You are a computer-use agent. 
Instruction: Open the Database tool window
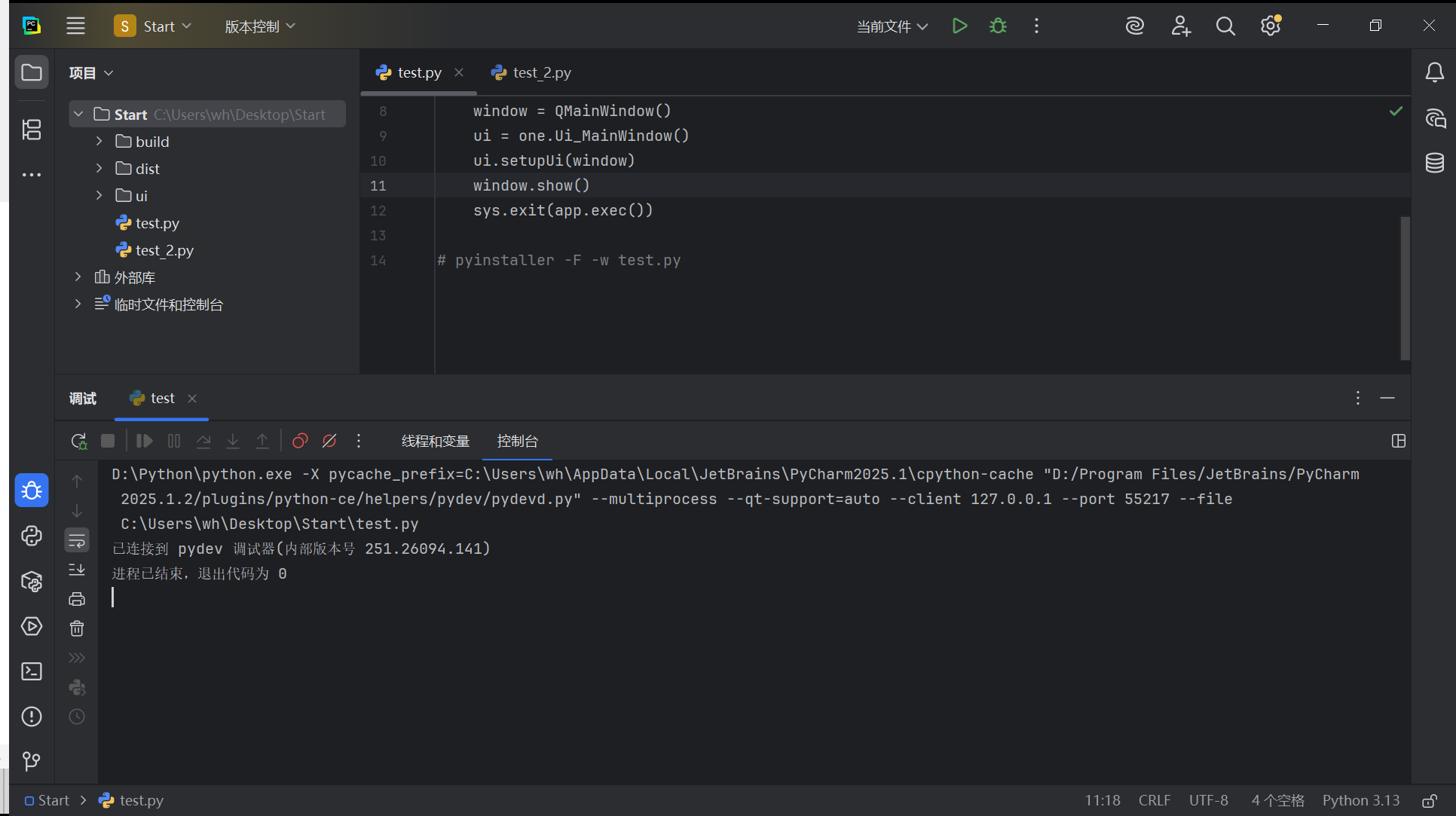coord(1435,163)
